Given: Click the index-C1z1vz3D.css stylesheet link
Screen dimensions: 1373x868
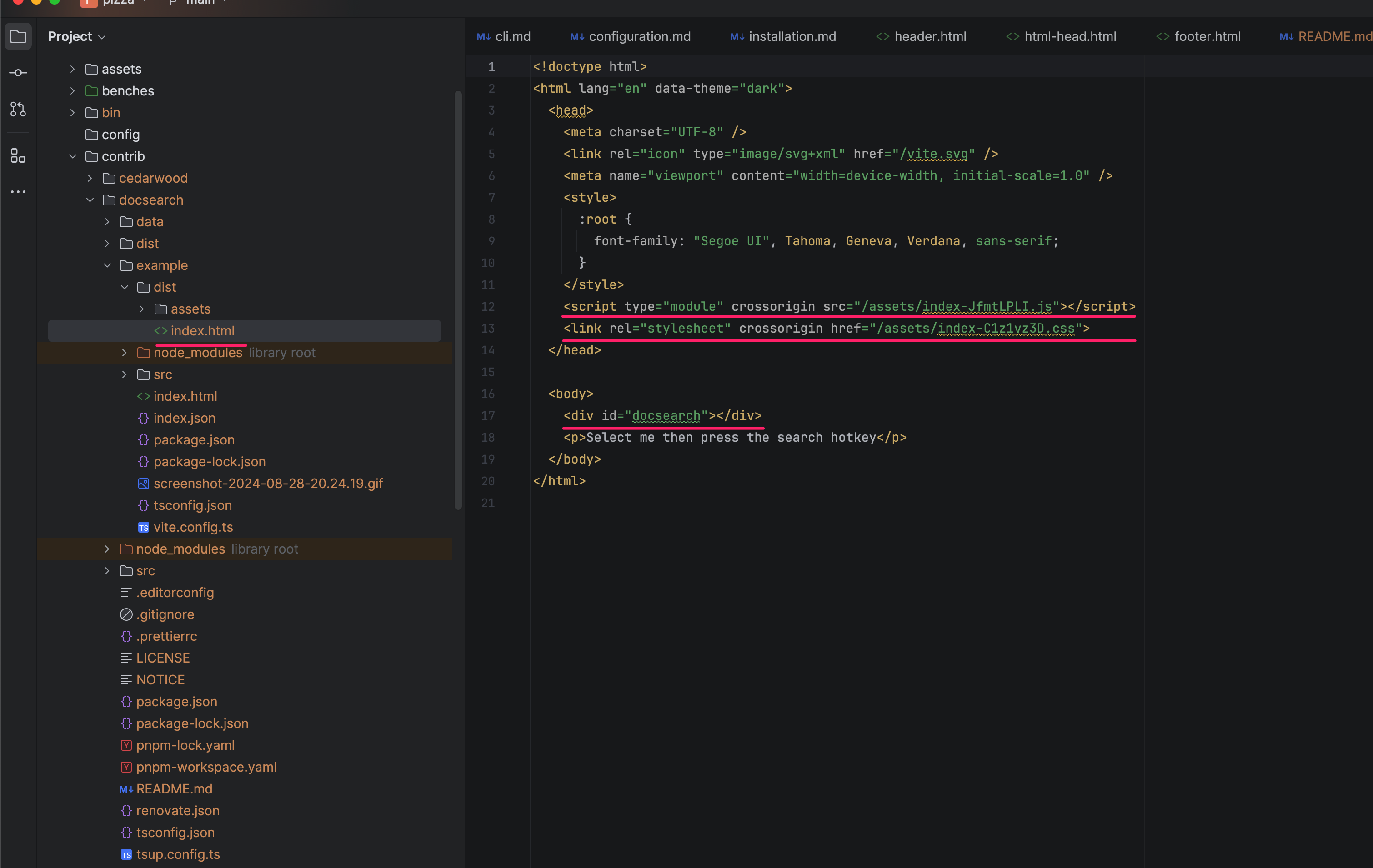Looking at the screenshot, I should click(x=1006, y=328).
